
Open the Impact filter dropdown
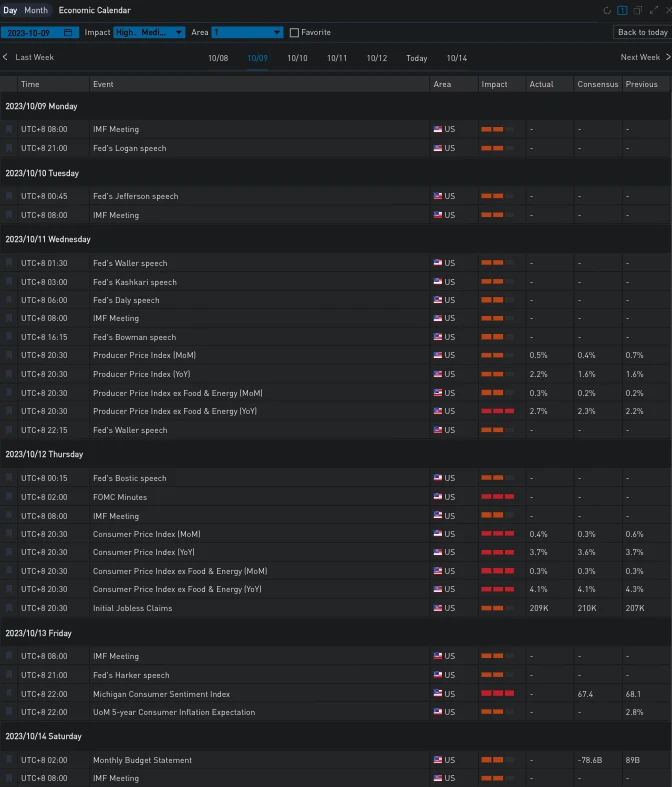149,32
